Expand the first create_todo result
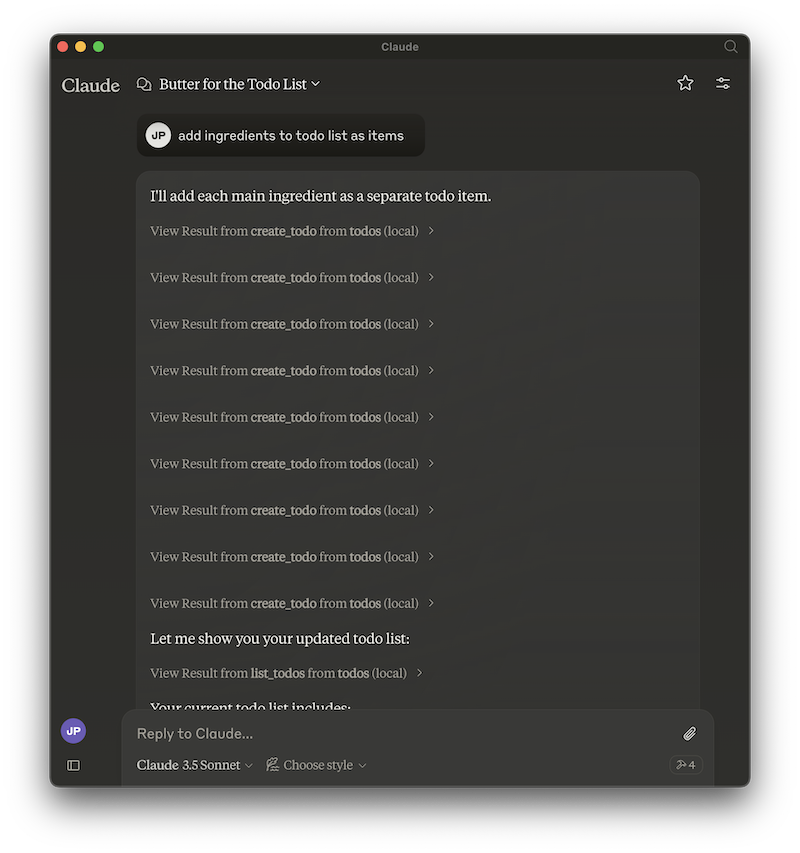Screen dimensions: 800x853 coord(290,231)
